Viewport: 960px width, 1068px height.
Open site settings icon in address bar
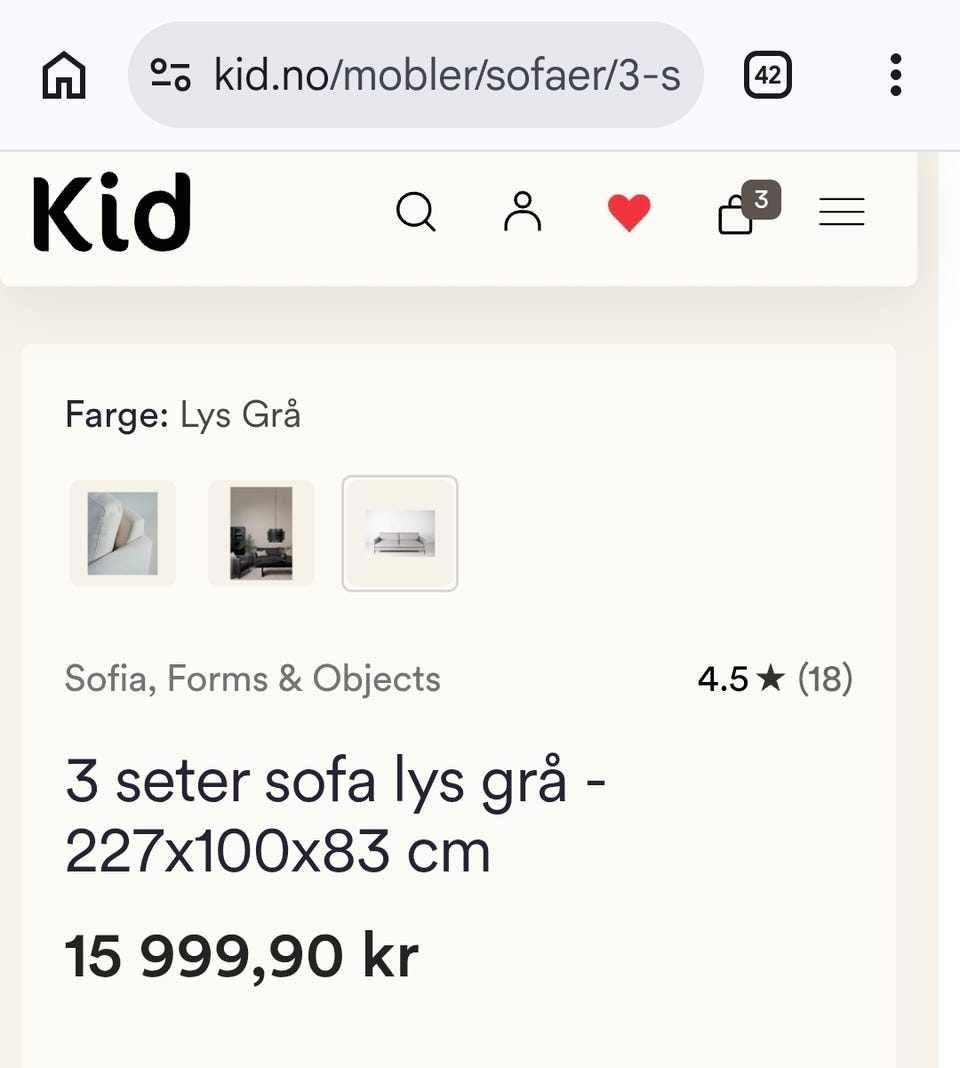170,75
